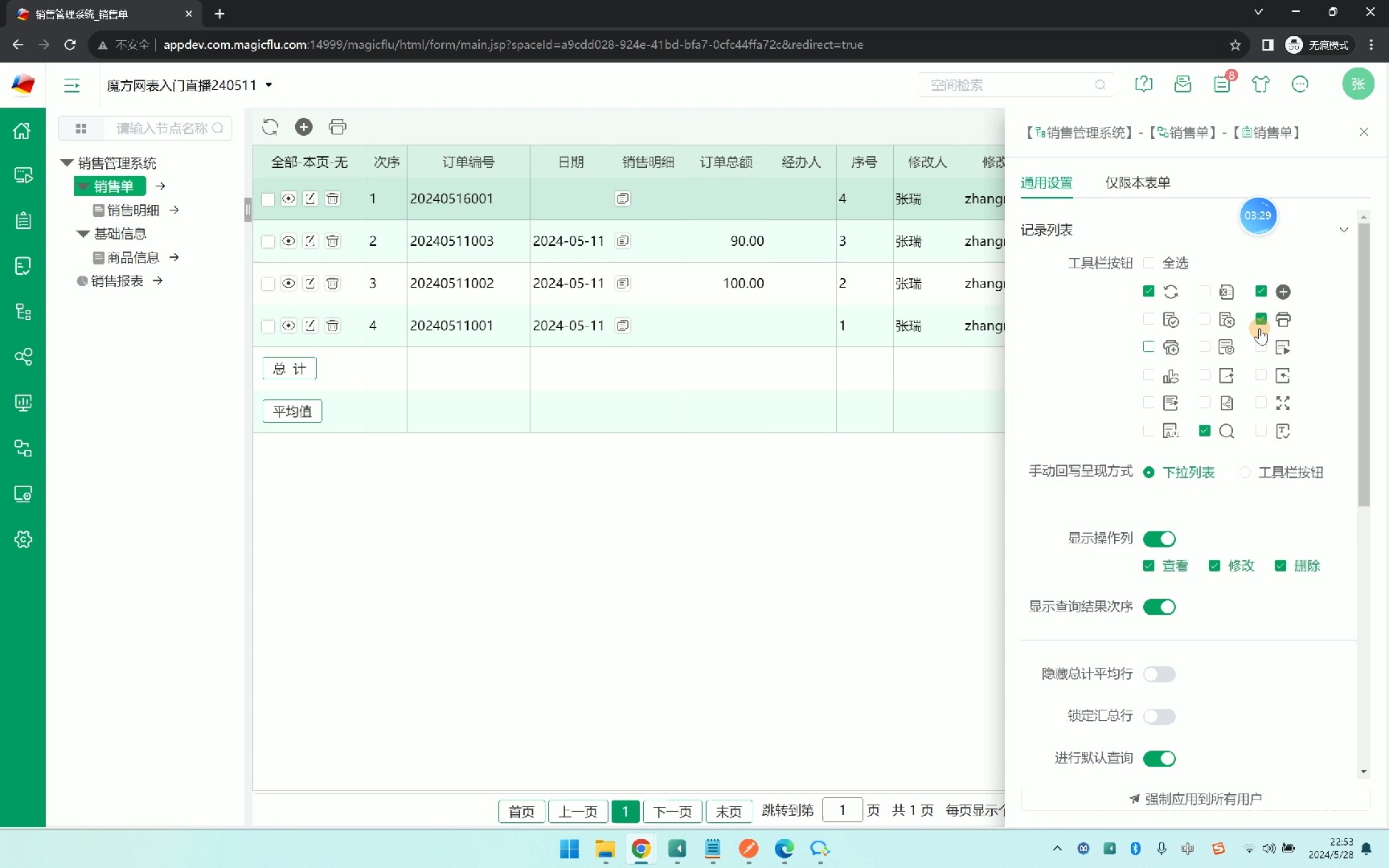Edit record 20240511003 via its pencil icon
1389x868 pixels.
[309, 240]
